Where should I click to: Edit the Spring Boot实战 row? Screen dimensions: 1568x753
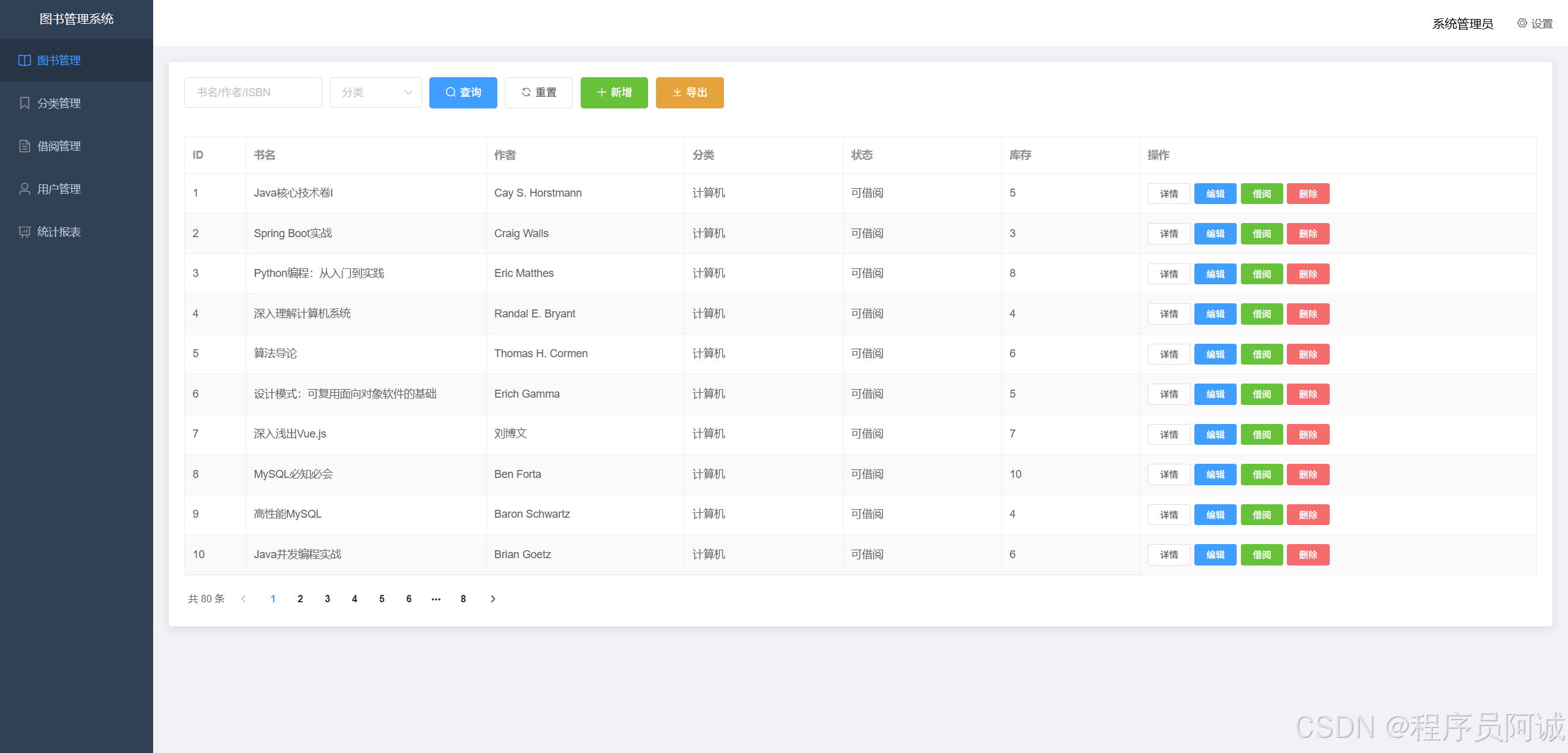click(1215, 234)
